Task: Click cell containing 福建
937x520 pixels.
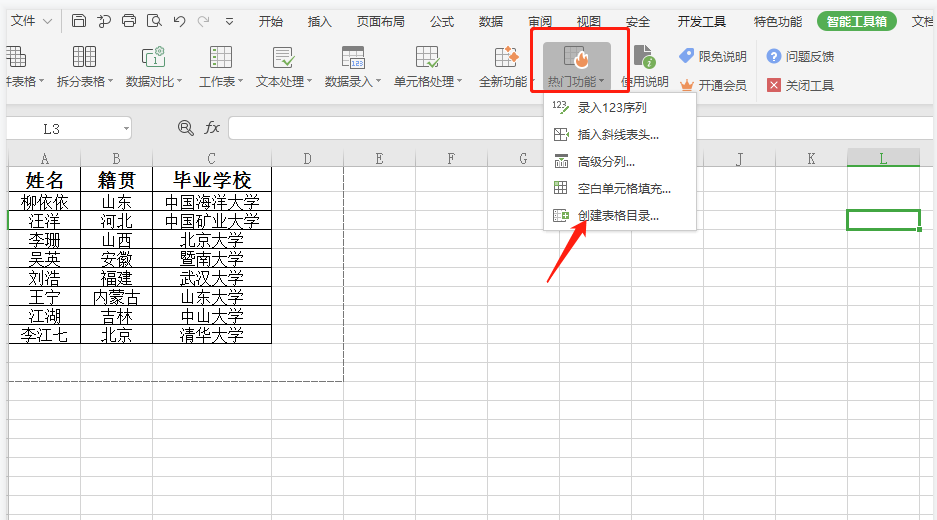Action: [116, 277]
